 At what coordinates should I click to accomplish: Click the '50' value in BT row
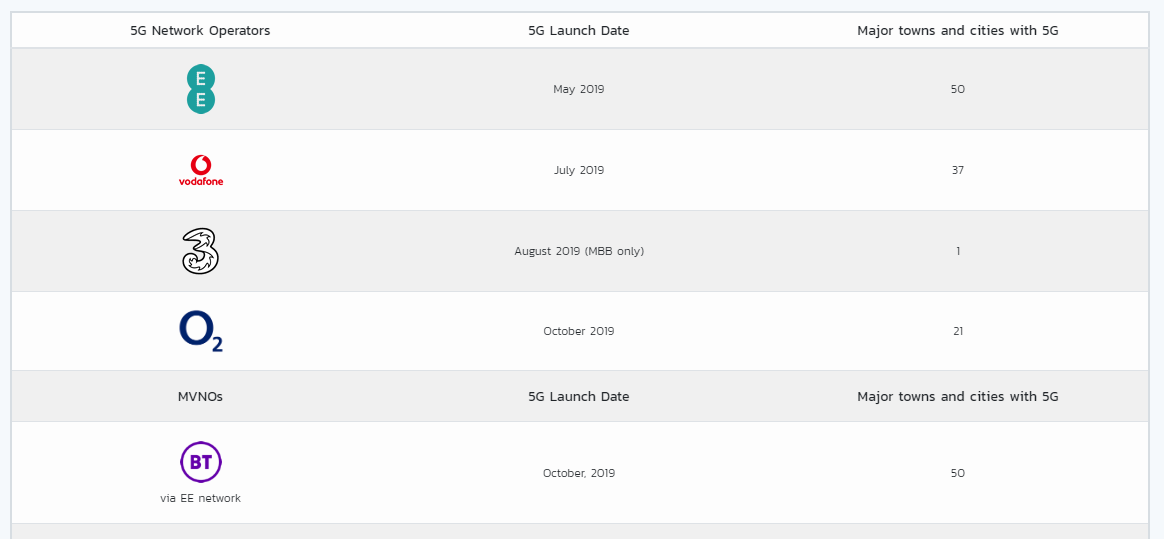tap(958, 473)
